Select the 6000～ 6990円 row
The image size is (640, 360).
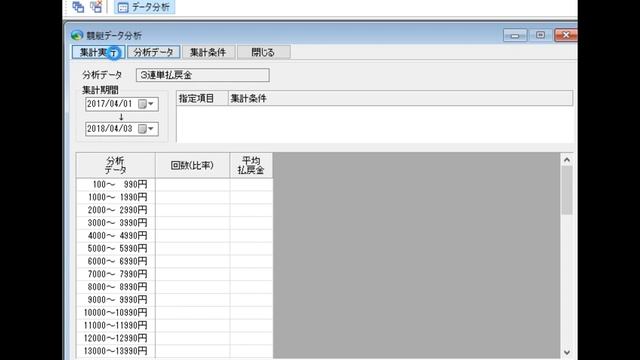coord(174,261)
